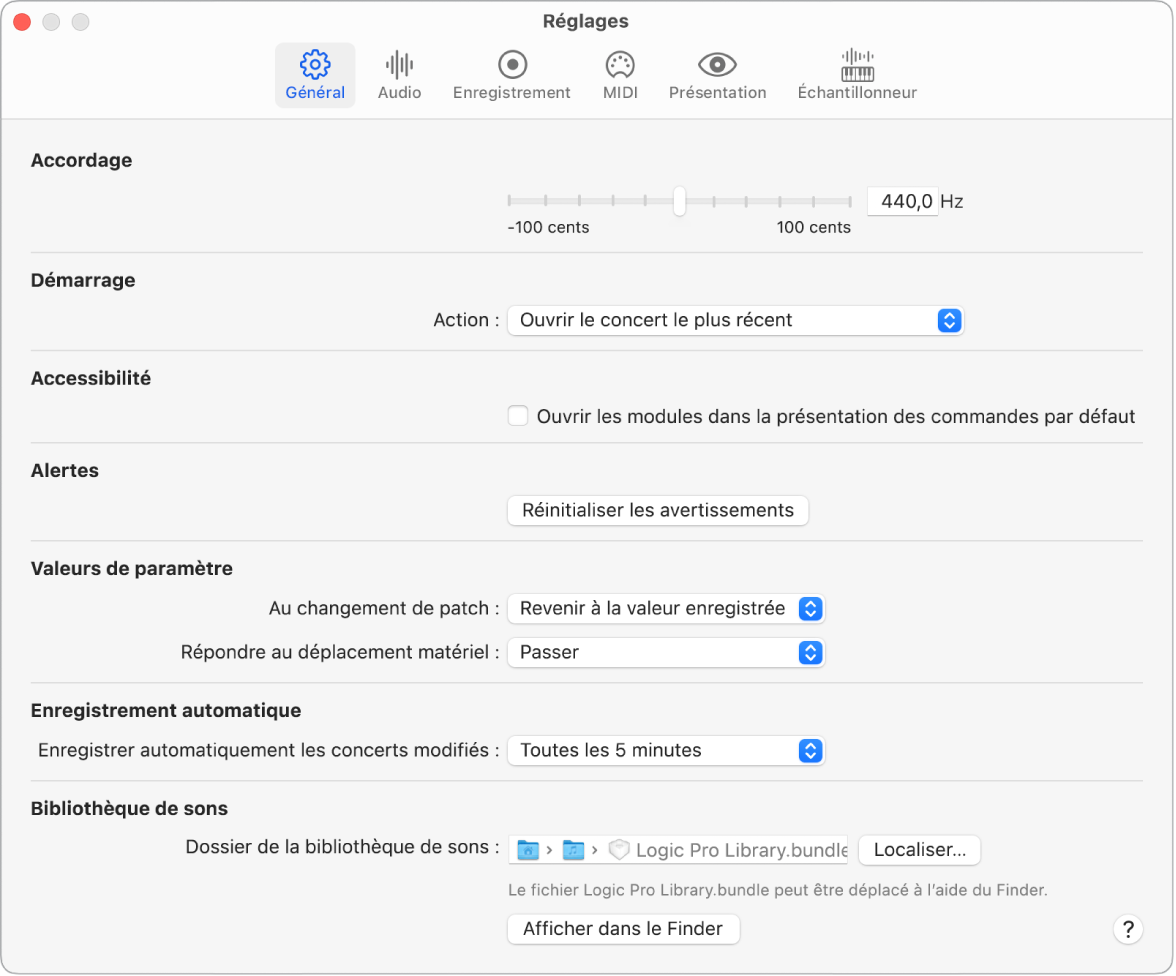
Task: Open 'Répondre au déplacement matériel' dropdown
Action: tap(666, 653)
